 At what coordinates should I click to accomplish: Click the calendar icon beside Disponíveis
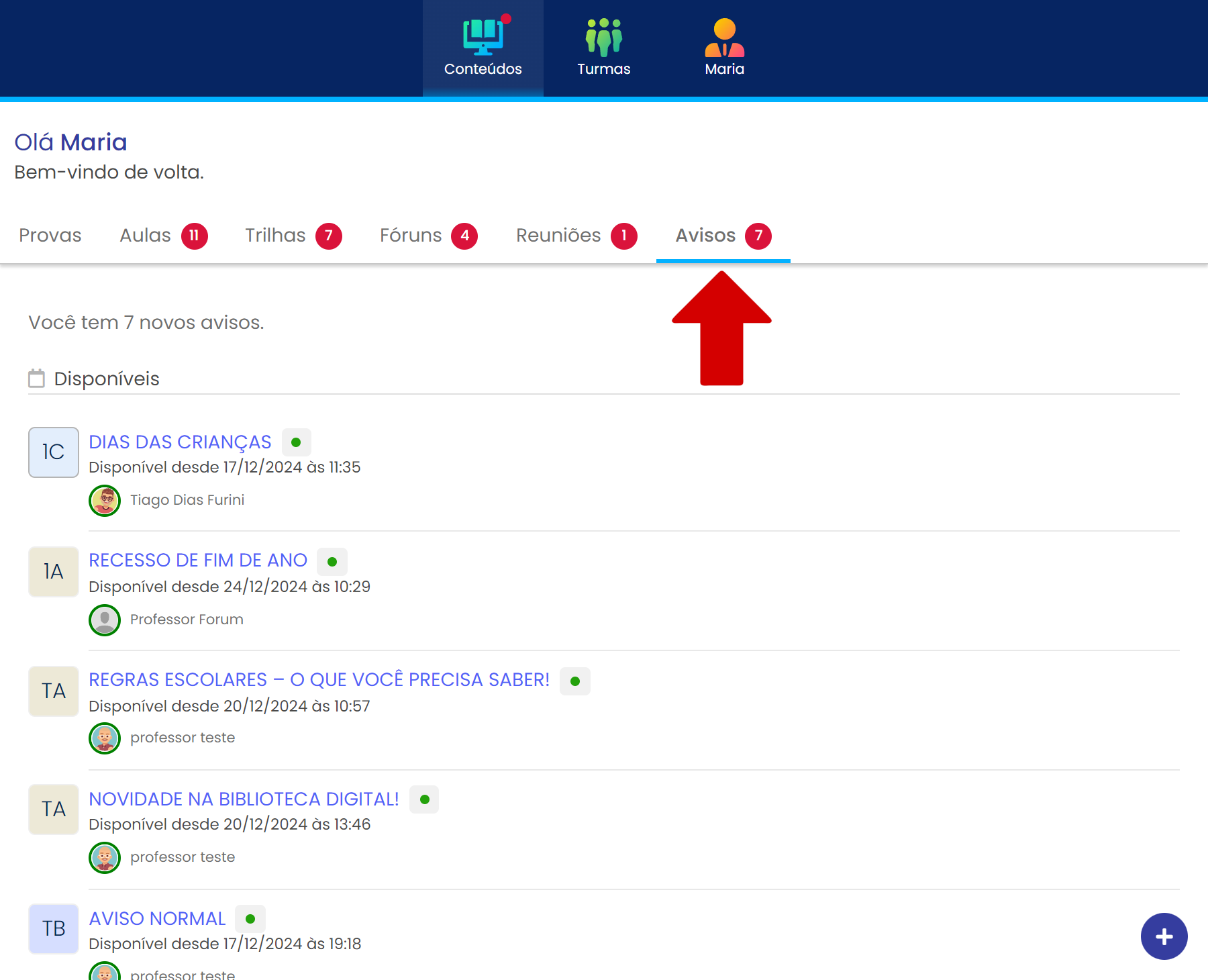tap(37, 379)
